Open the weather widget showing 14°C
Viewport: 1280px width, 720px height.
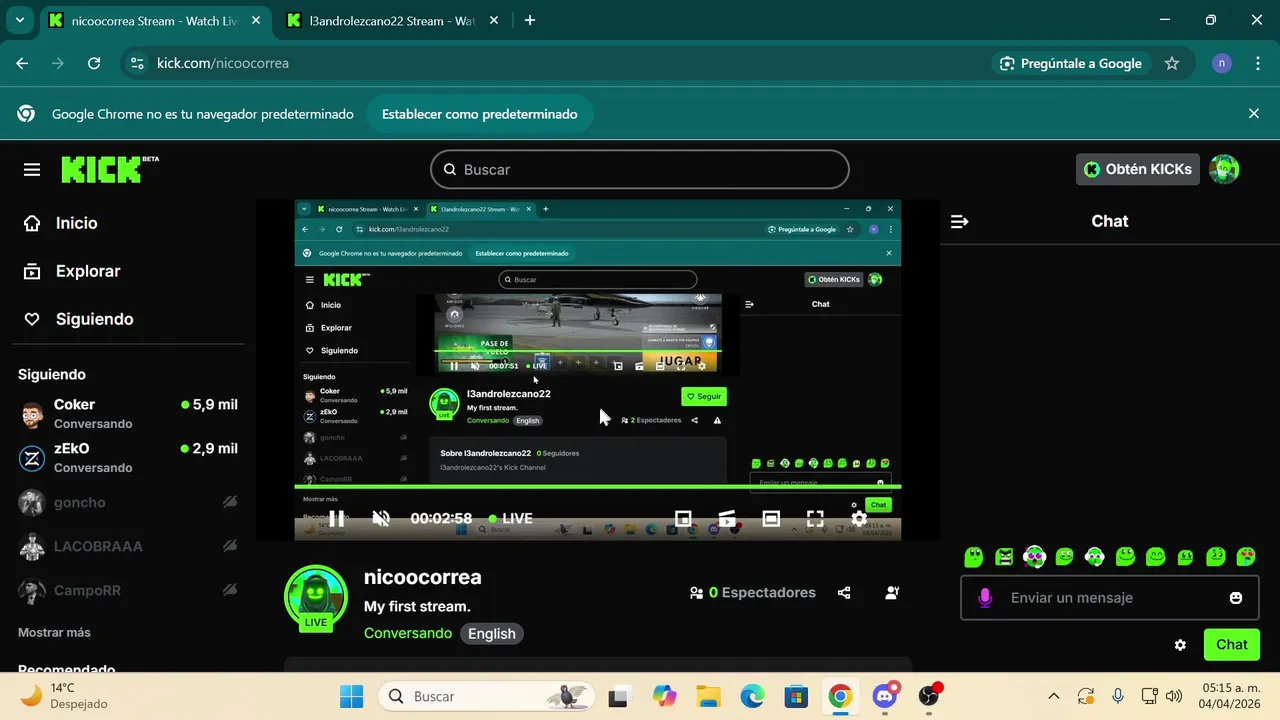(65, 696)
